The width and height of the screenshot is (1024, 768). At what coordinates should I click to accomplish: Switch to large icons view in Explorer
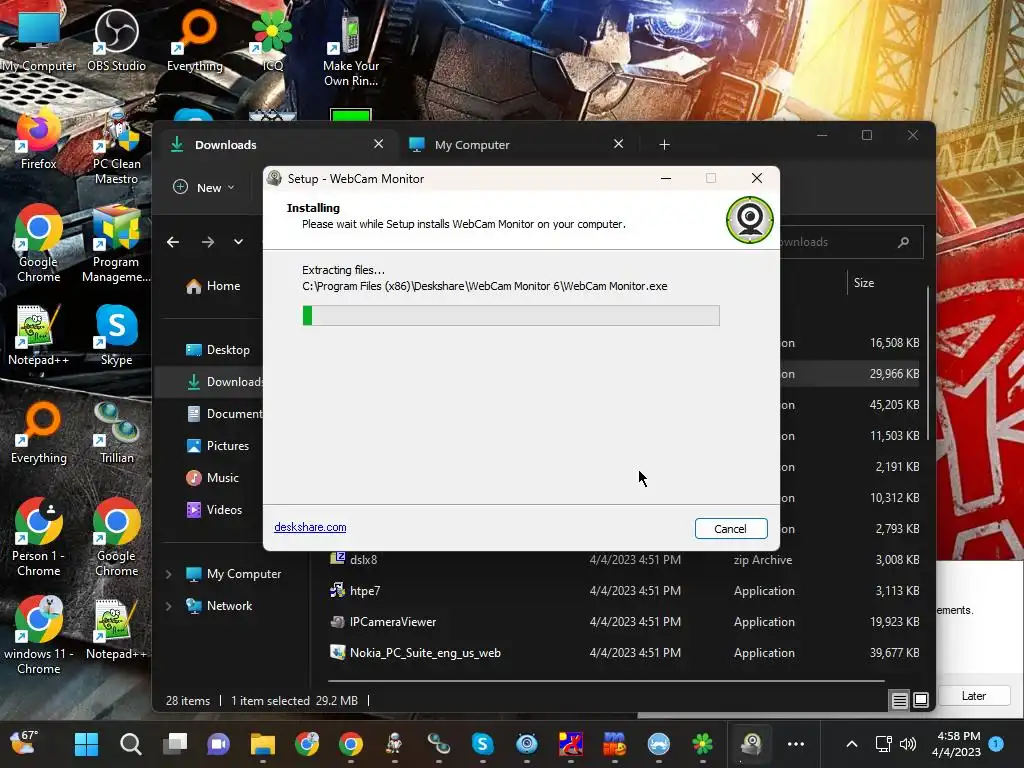pos(921,700)
